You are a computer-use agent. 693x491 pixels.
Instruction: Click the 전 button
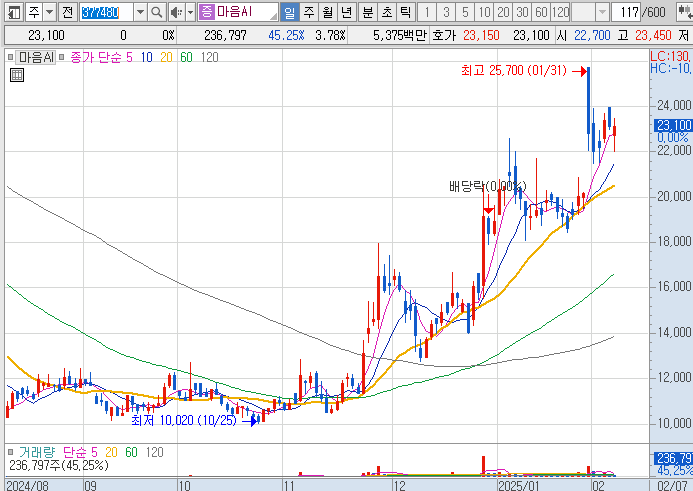point(67,12)
